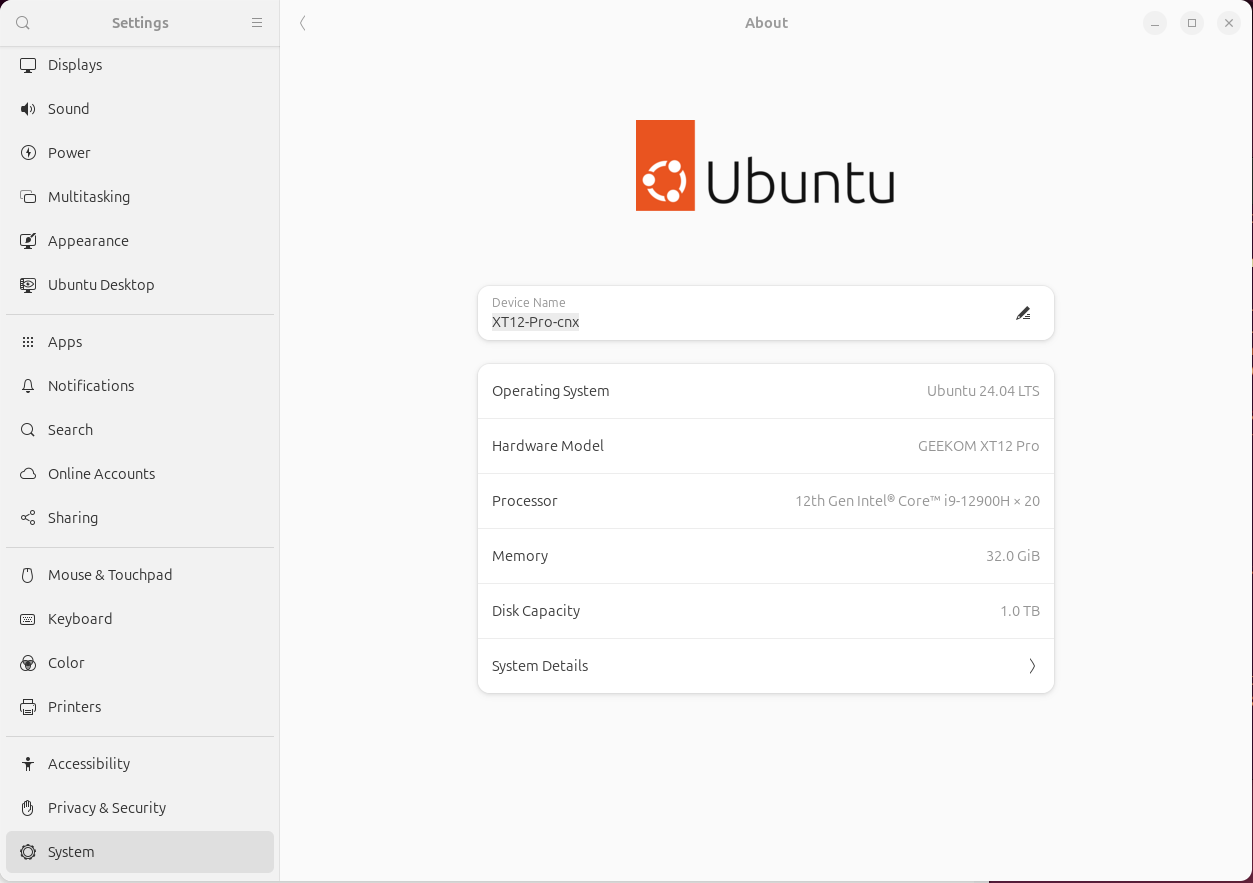
Task: Click the Displays monitor icon
Action: pos(28,65)
